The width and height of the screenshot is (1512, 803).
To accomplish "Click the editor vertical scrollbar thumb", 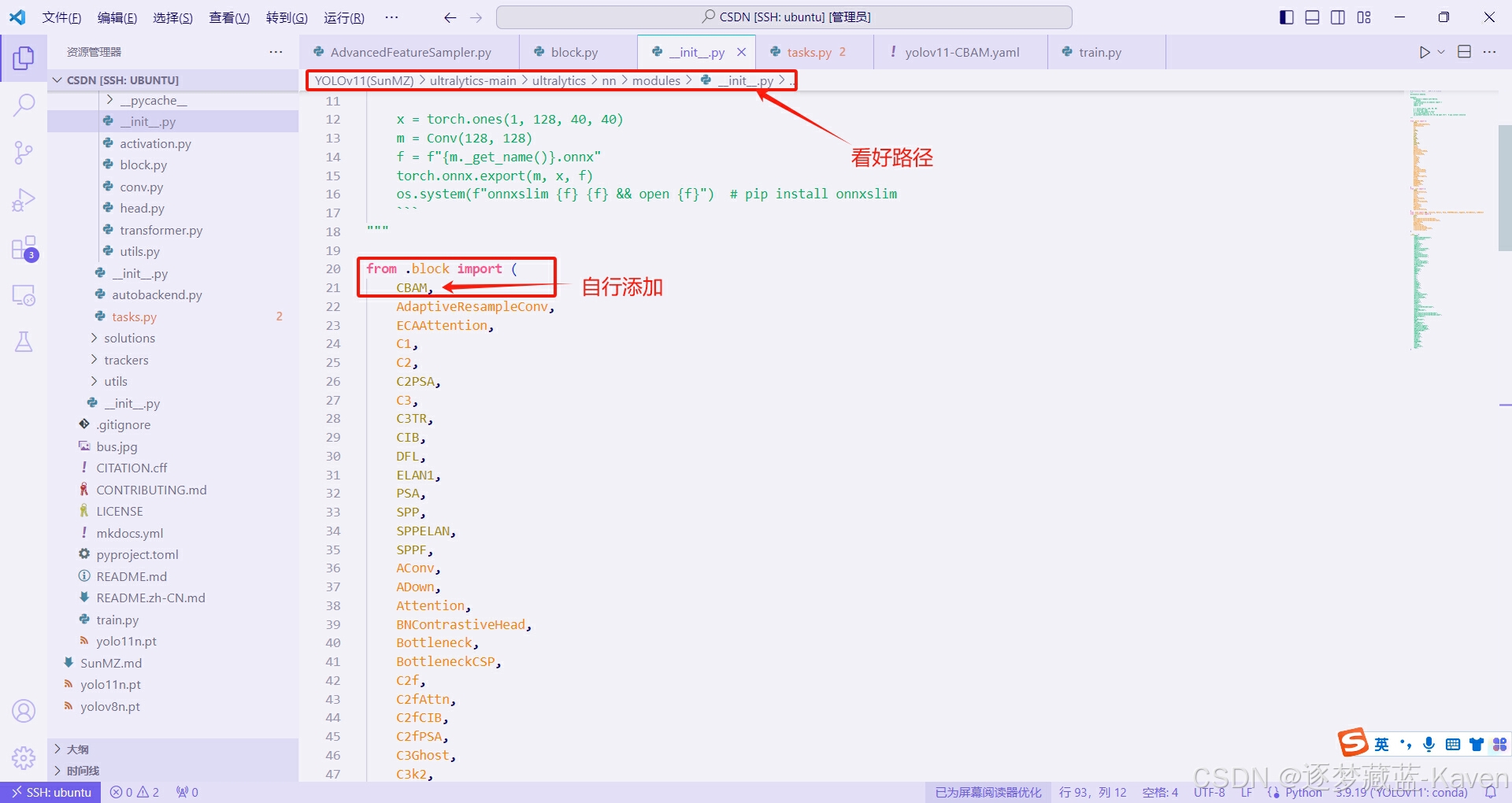I will pos(1505,187).
